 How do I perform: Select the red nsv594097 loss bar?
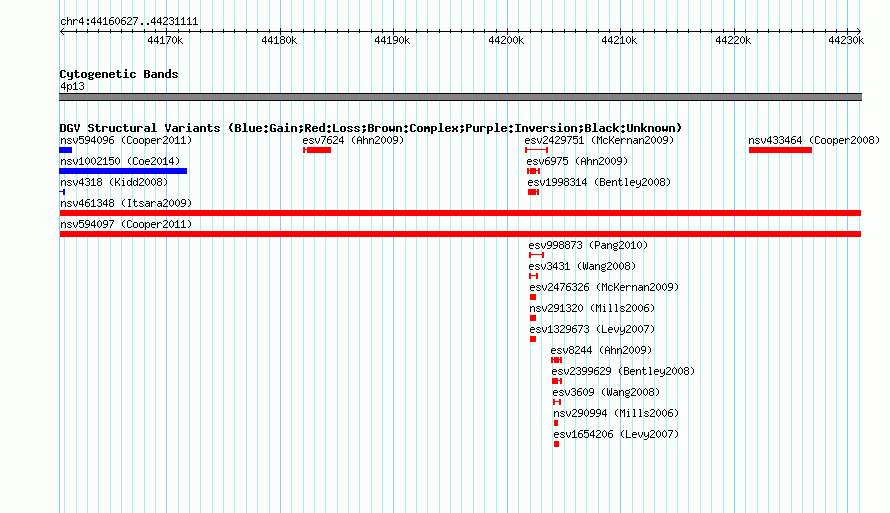coord(460,234)
